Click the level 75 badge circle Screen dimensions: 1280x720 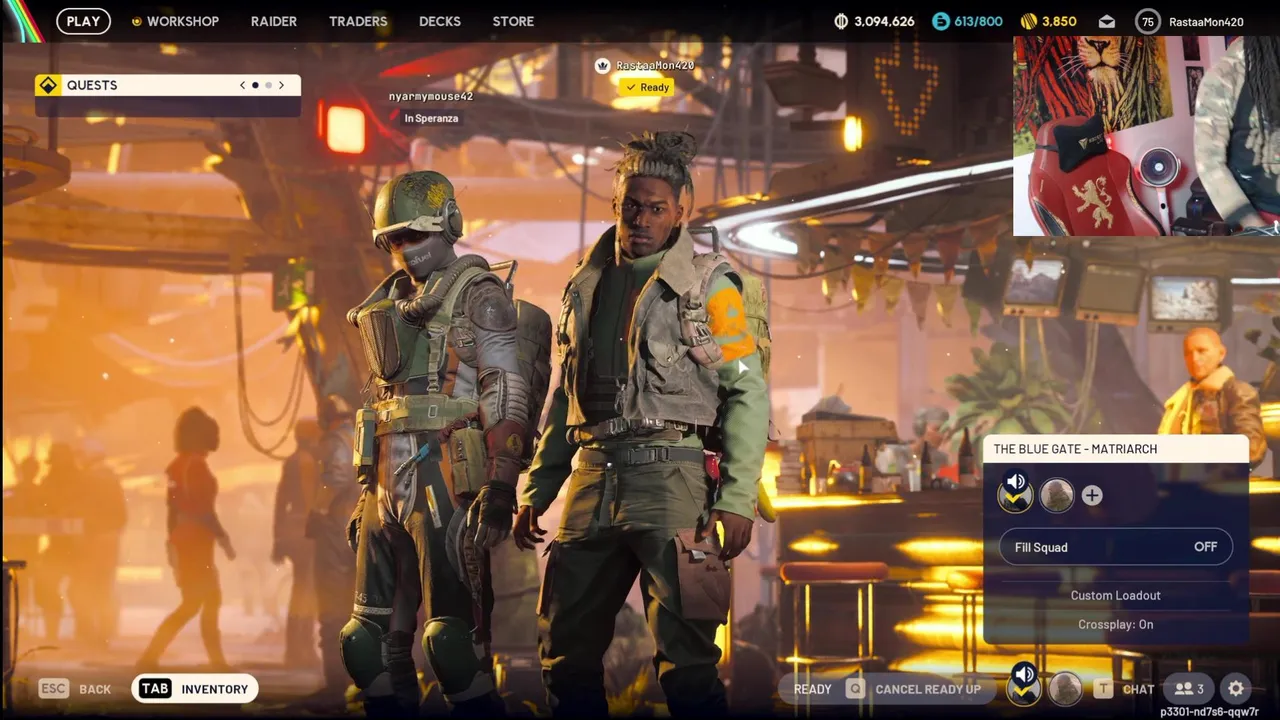click(1148, 21)
